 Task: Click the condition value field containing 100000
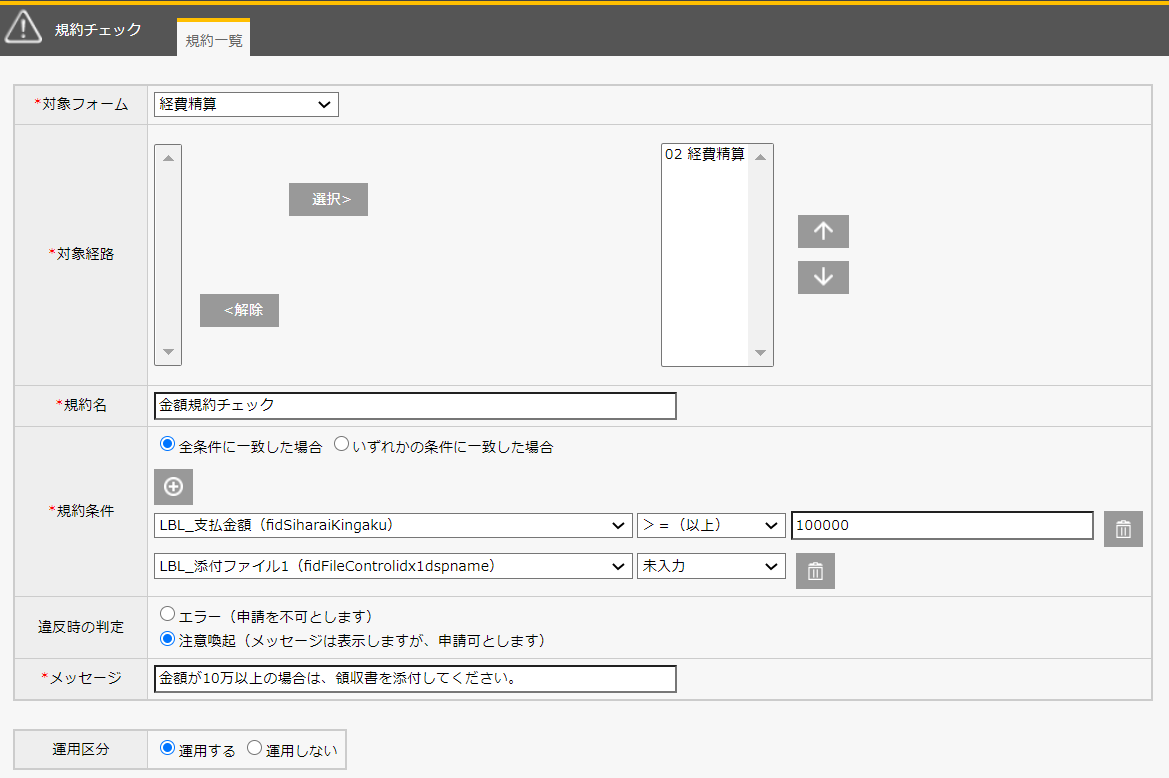[942, 525]
